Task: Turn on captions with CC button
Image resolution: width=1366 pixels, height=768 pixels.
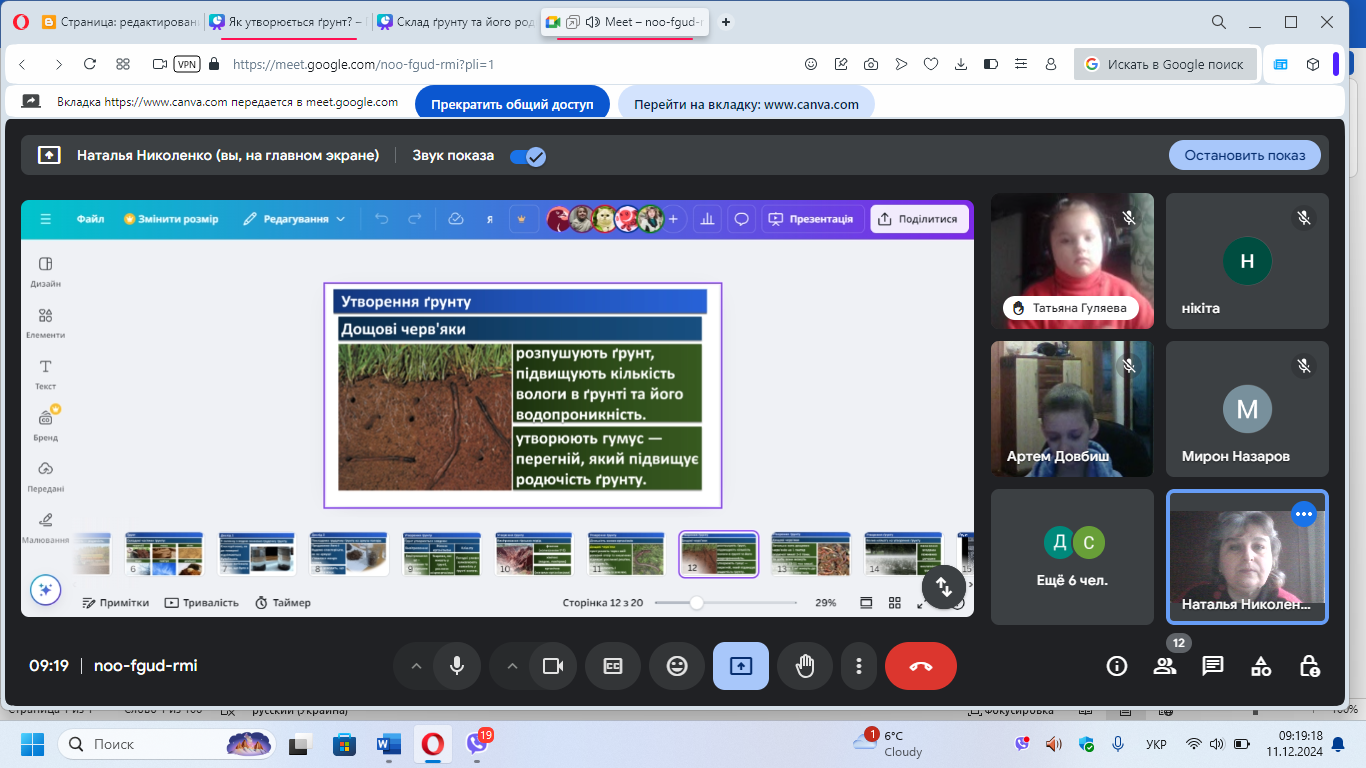Action: point(613,666)
